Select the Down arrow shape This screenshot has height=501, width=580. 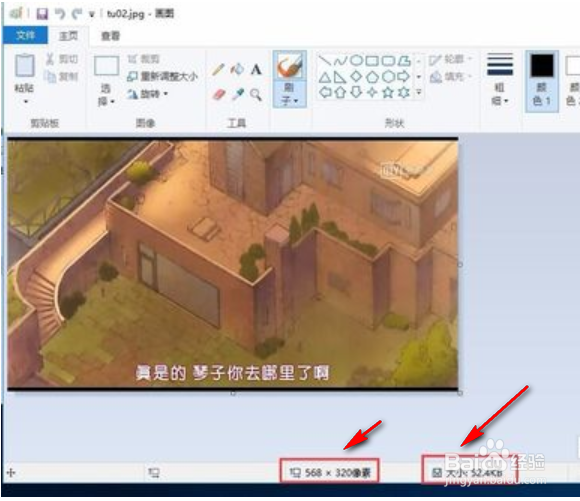(x=356, y=92)
